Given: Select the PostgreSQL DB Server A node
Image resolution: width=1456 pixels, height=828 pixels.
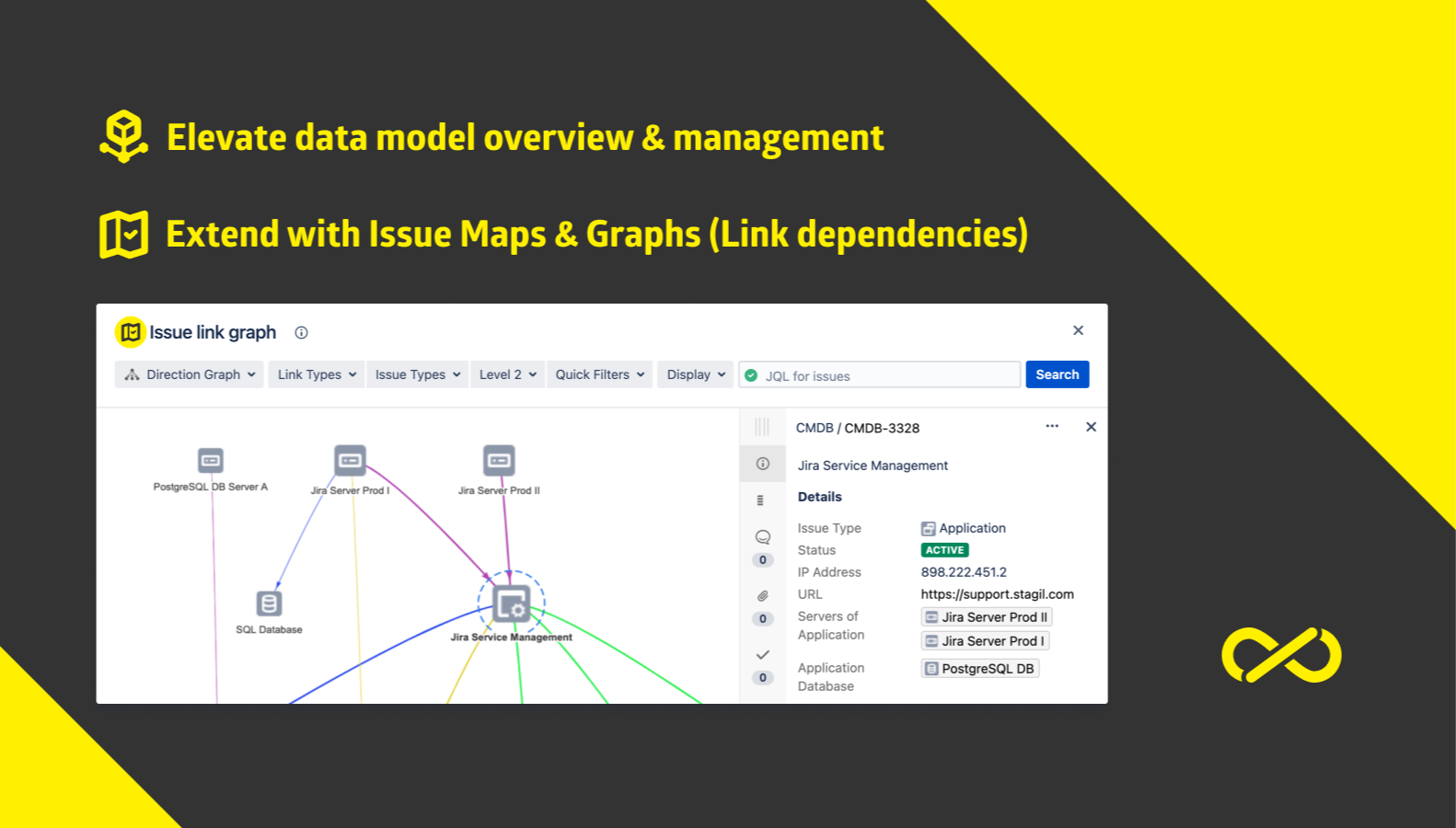Looking at the screenshot, I should point(211,460).
